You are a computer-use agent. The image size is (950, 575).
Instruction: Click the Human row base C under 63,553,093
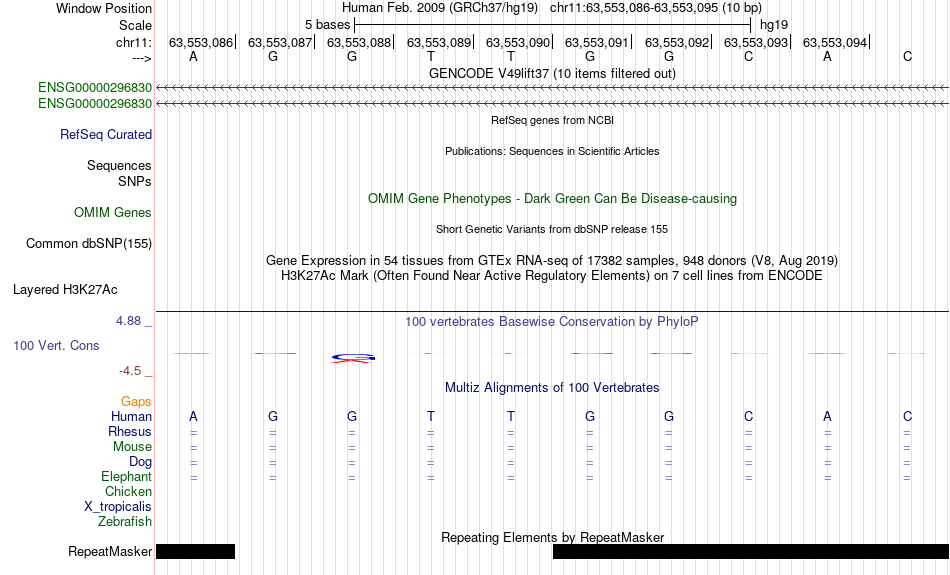click(748, 417)
